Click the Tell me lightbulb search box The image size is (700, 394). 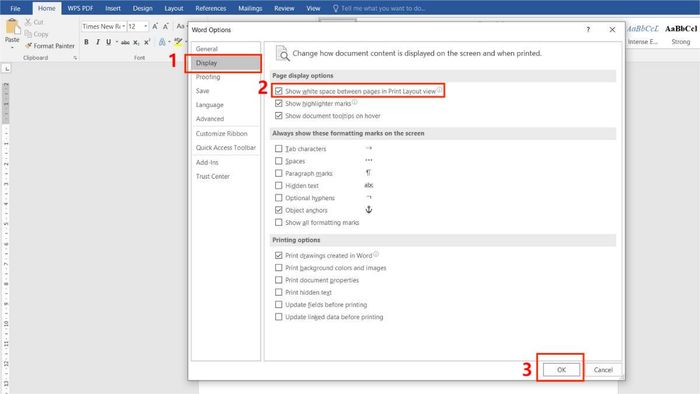click(x=379, y=8)
